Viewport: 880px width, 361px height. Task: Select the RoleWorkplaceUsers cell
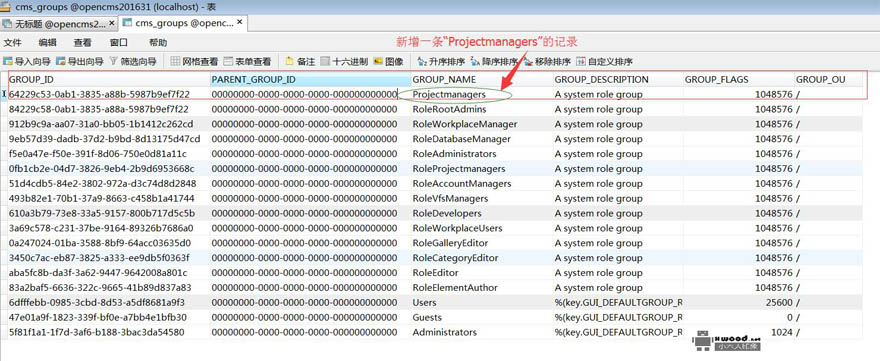482,228
